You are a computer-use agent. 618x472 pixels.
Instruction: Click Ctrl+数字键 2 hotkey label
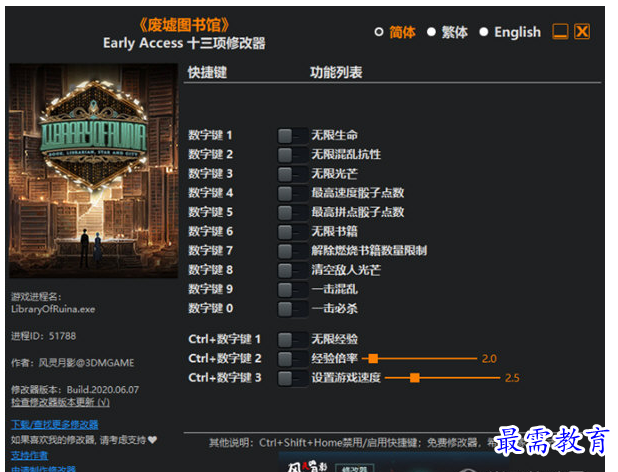(x=225, y=359)
